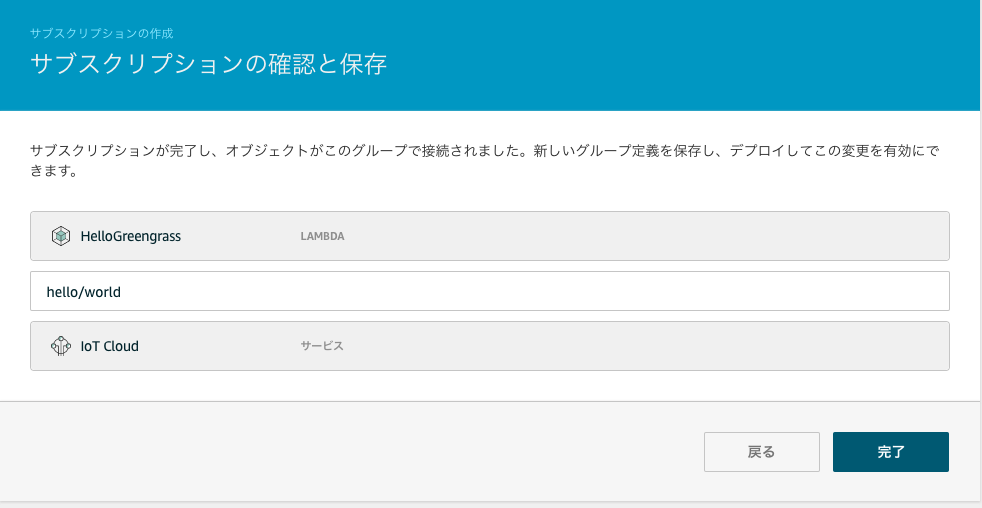Click the サブスクリプションの確認と保存 heading

[209, 65]
